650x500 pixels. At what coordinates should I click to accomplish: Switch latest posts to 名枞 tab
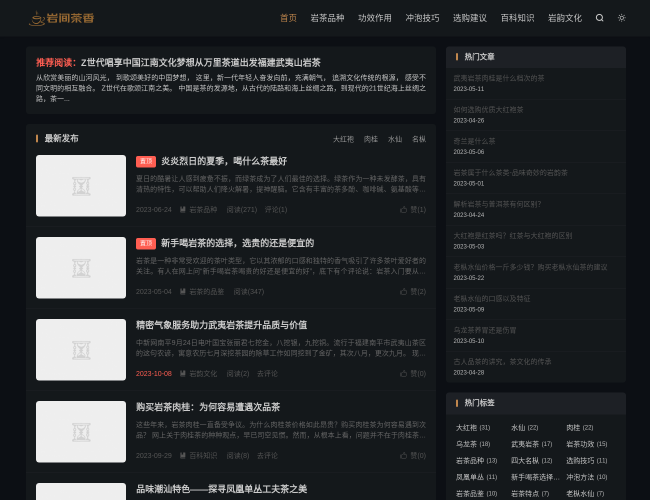(419, 139)
